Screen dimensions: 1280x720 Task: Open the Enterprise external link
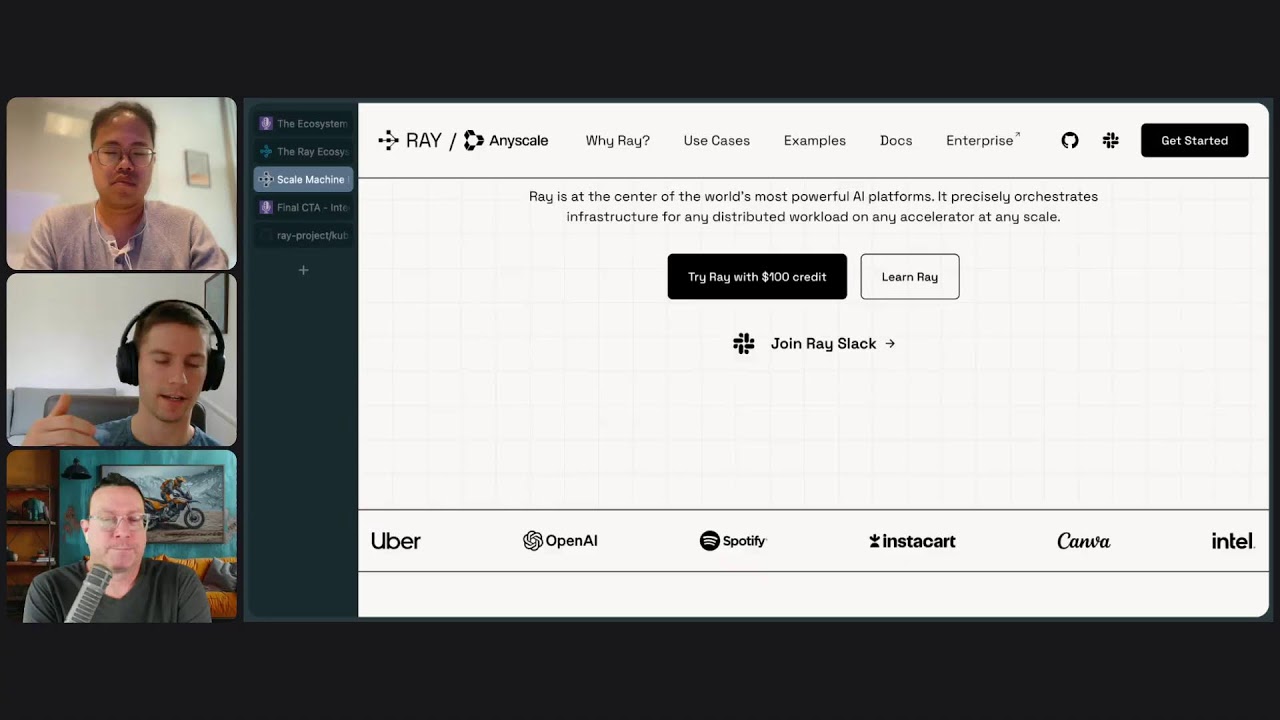tap(983, 141)
